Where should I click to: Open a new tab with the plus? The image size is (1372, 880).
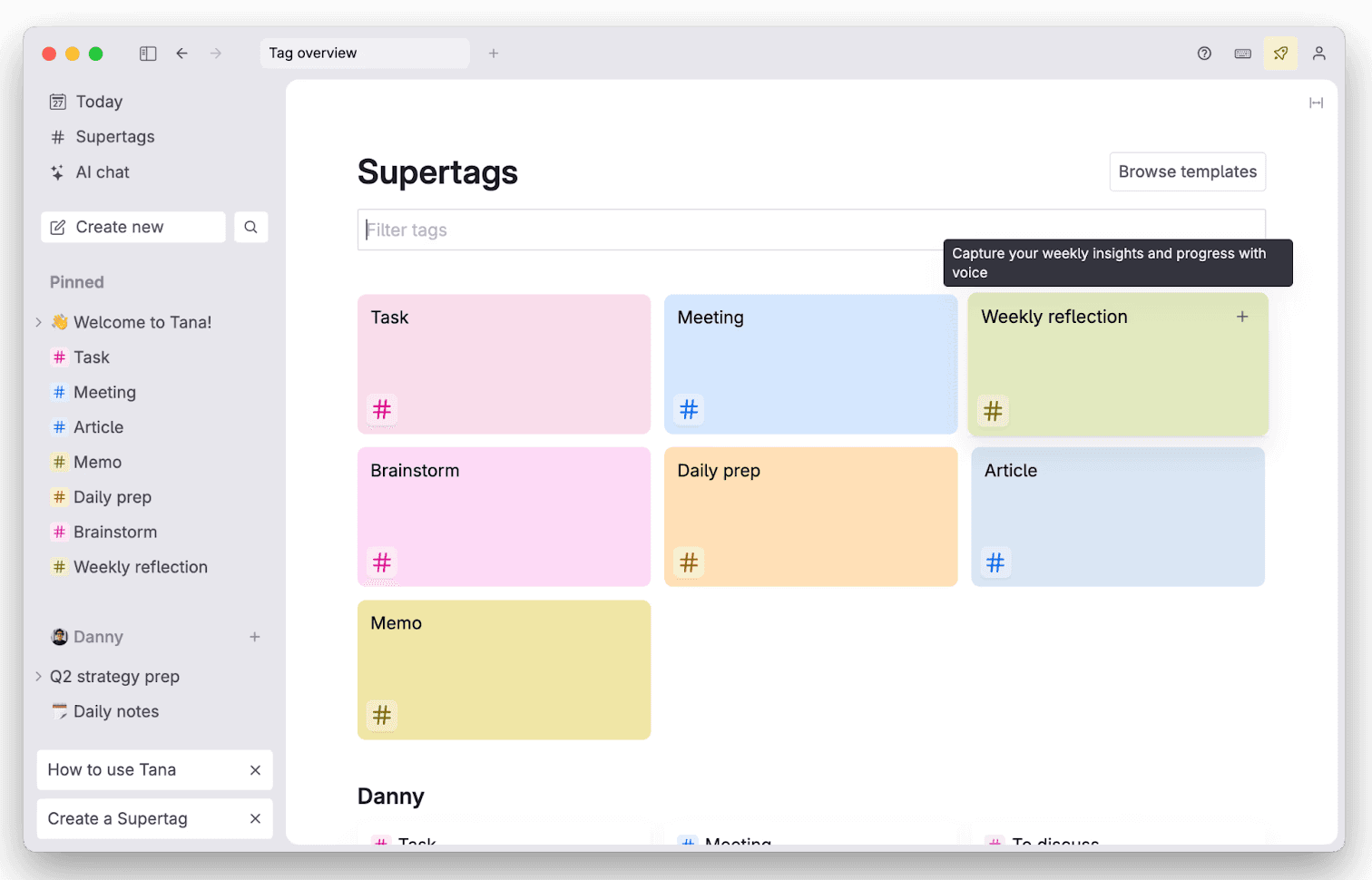tap(494, 54)
